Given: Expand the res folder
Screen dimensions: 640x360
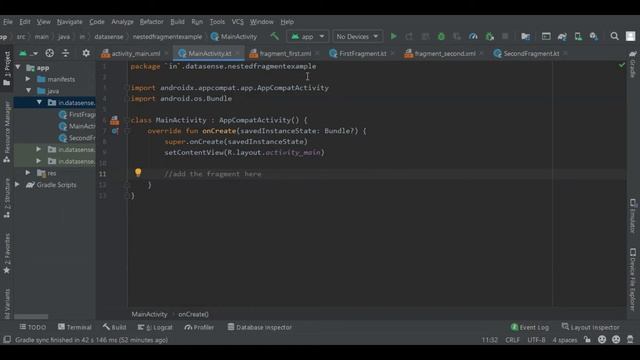Looking at the screenshot, I should click(28, 173).
